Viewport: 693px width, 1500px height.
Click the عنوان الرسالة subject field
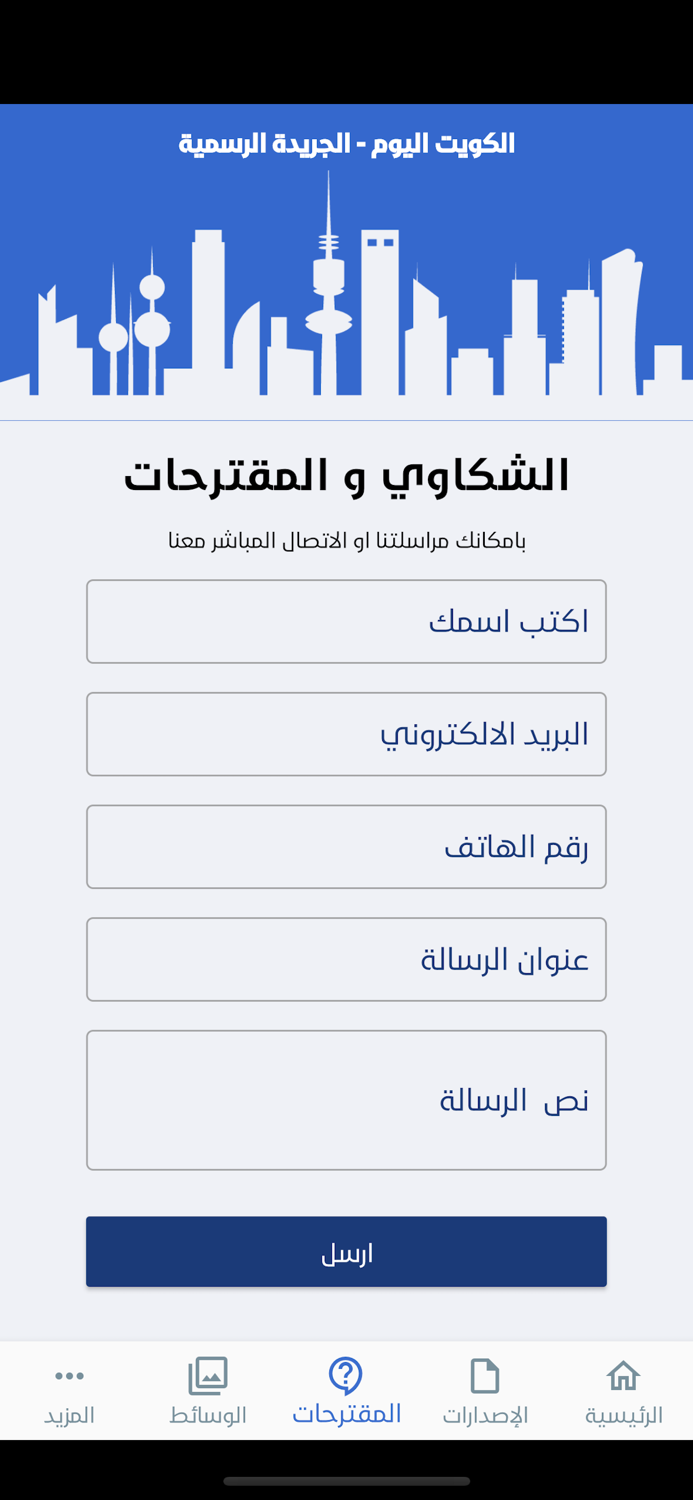pyautogui.click(x=346, y=959)
